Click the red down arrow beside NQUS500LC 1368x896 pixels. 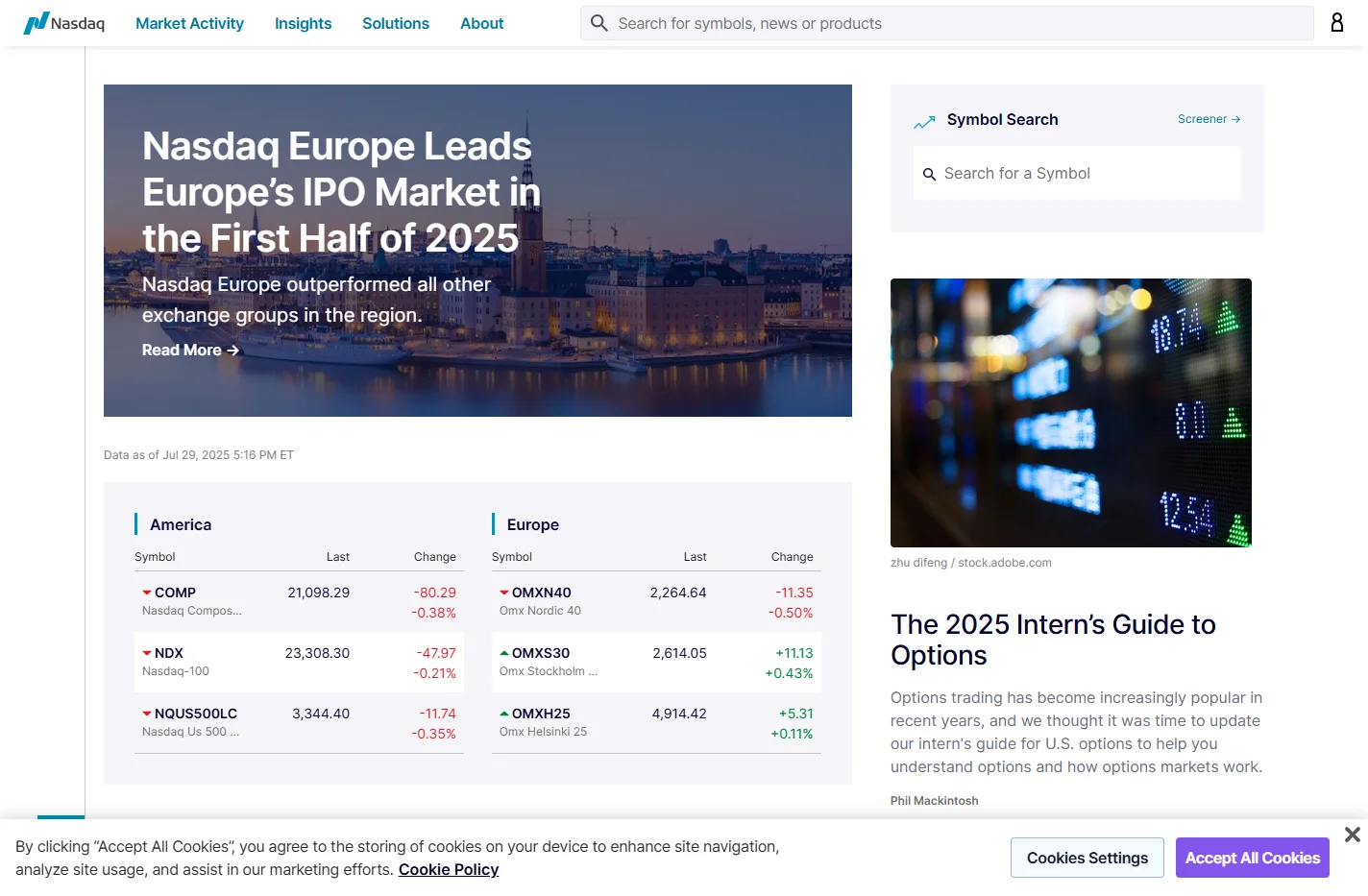tap(147, 714)
